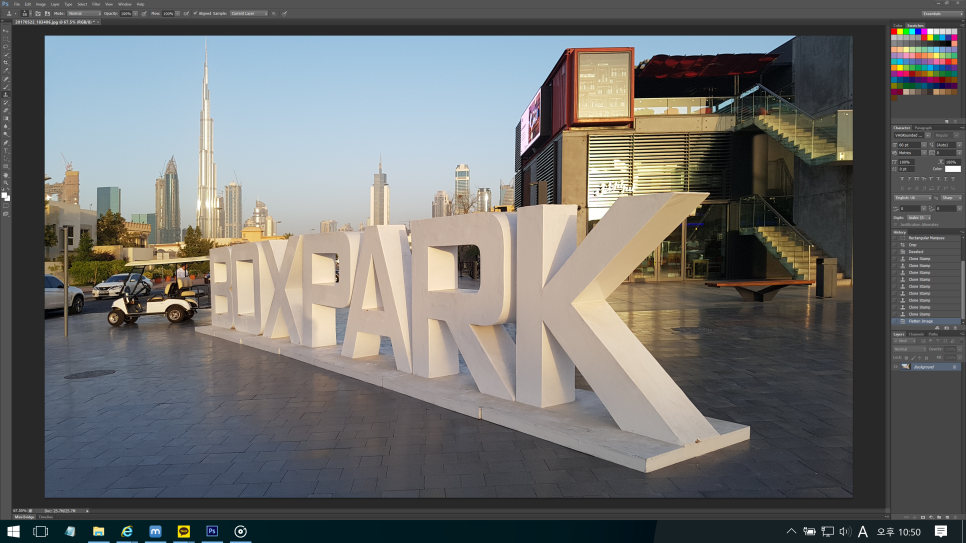This screenshot has width=966, height=543.
Task: Open the File menu
Action: (x=17, y=4)
